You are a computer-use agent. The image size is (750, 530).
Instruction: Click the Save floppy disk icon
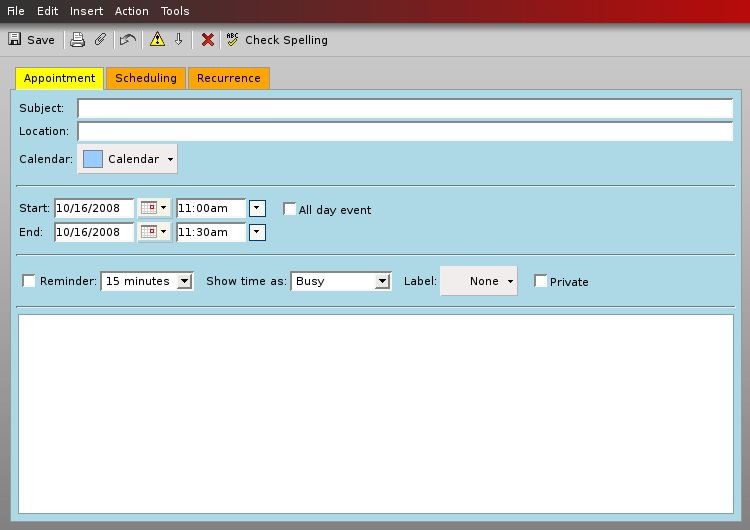(15, 40)
